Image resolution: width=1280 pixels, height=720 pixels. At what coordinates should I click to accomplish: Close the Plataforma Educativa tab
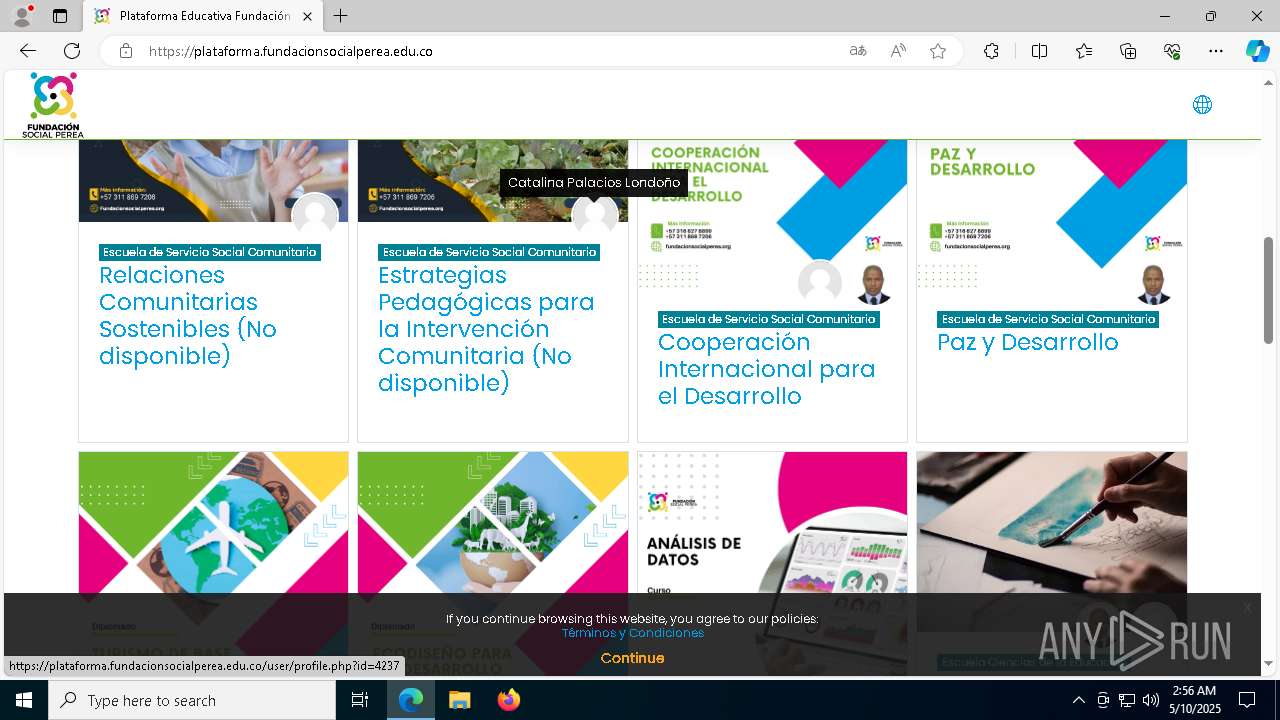click(x=307, y=16)
